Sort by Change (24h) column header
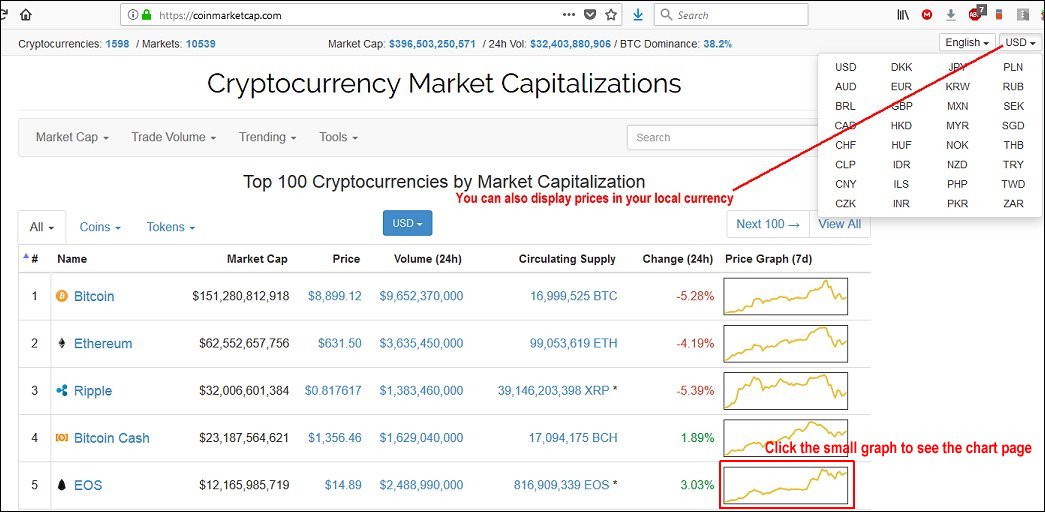1045x512 pixels. (677, 259)
